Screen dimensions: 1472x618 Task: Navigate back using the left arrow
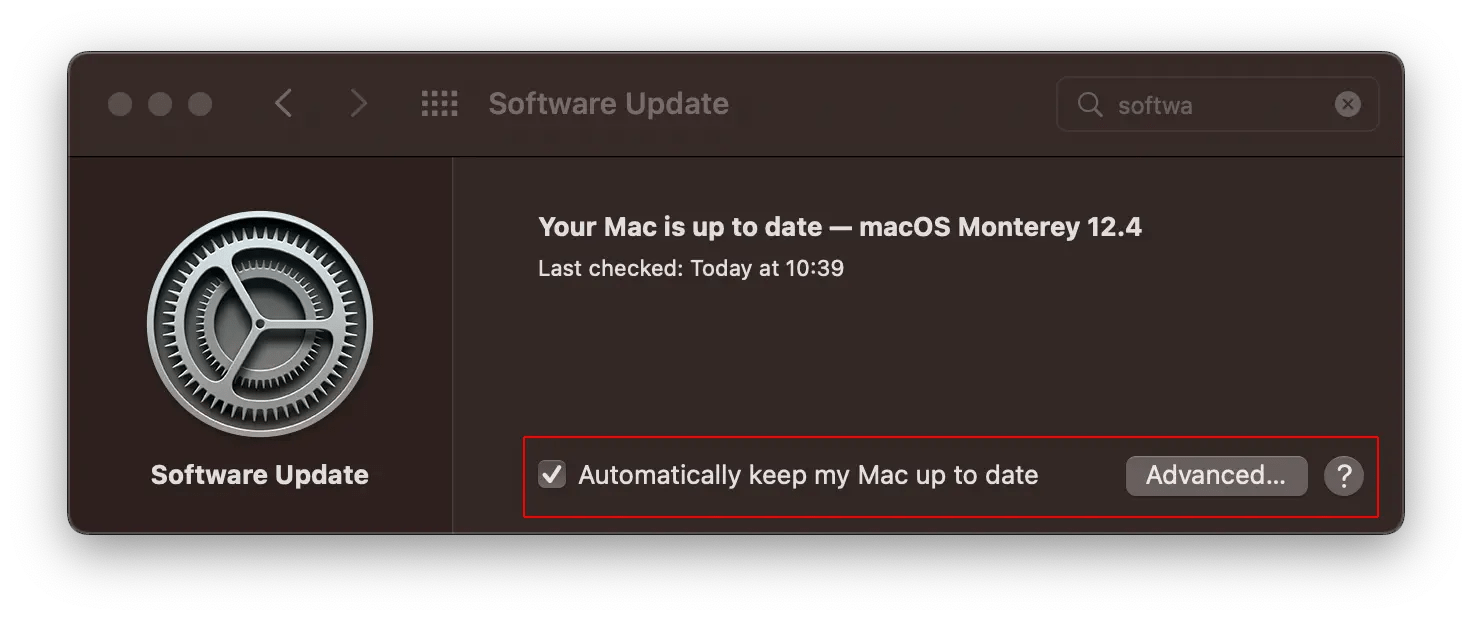pyautogui.click(x=283, y=103)
